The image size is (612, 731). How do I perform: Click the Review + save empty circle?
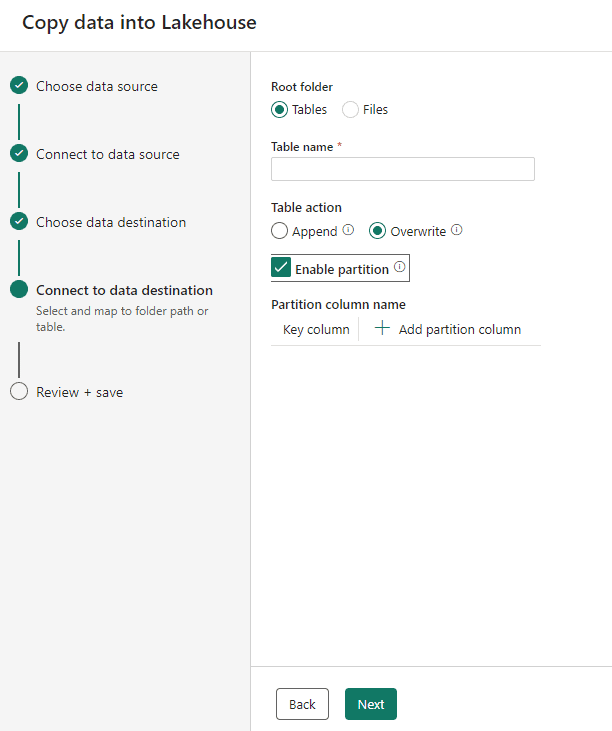19,391
